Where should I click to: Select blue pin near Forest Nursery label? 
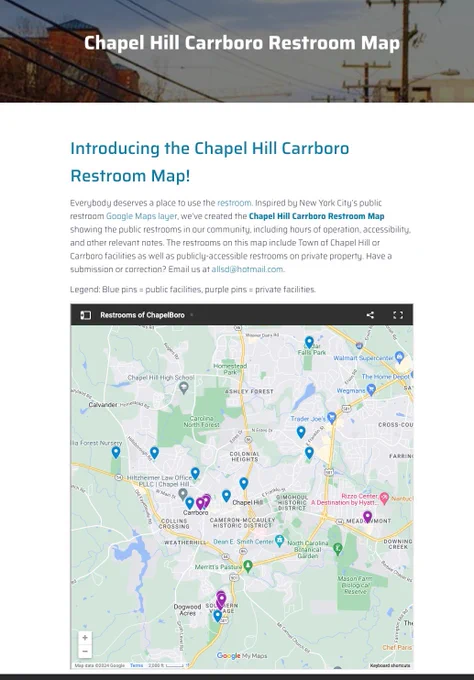pos(116,452)
